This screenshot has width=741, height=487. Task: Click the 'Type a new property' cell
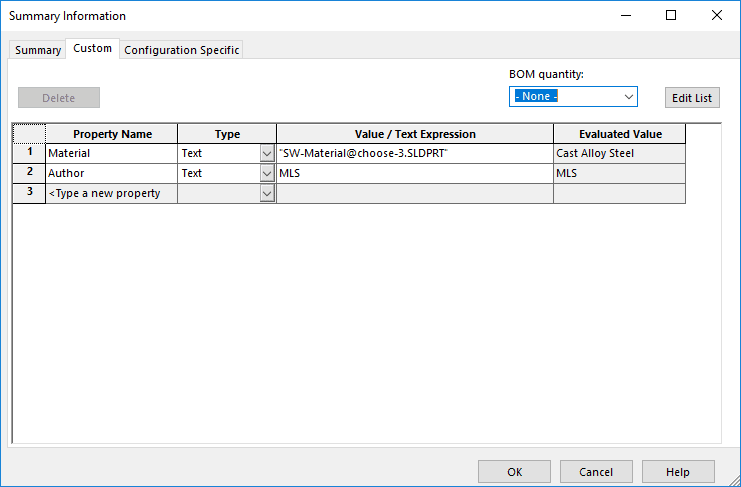point(112,193)
